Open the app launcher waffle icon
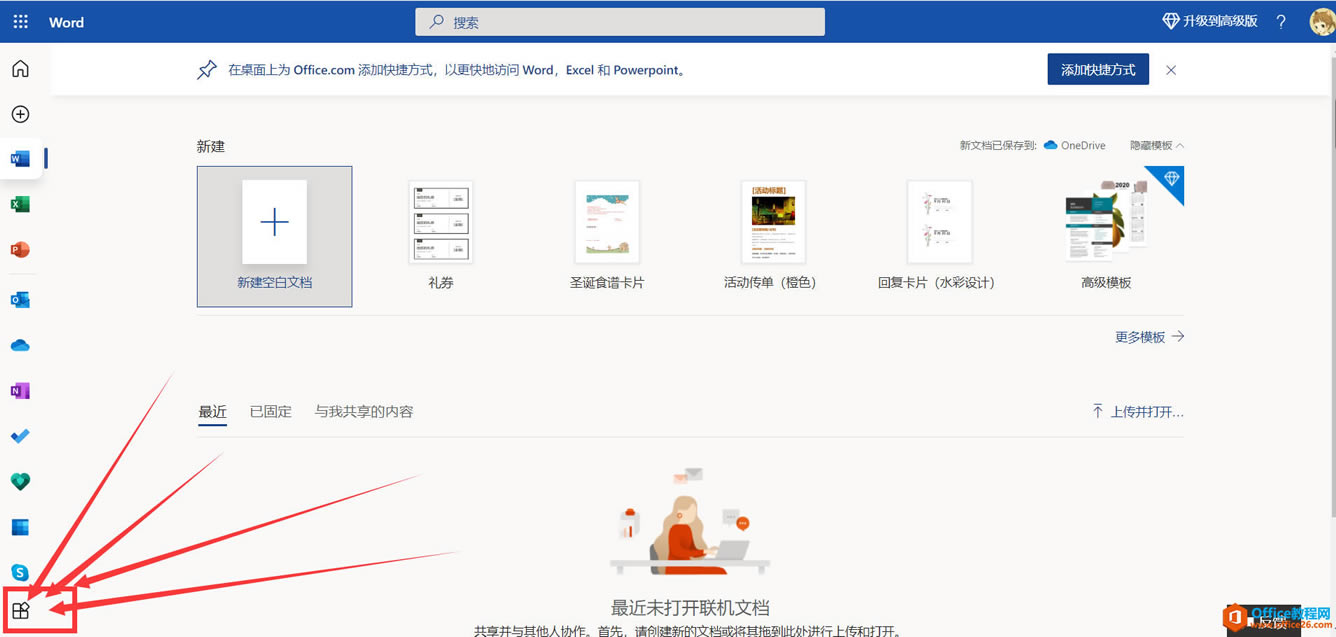The width and height of the screenshot is (1336, 637). pos(21,22)
